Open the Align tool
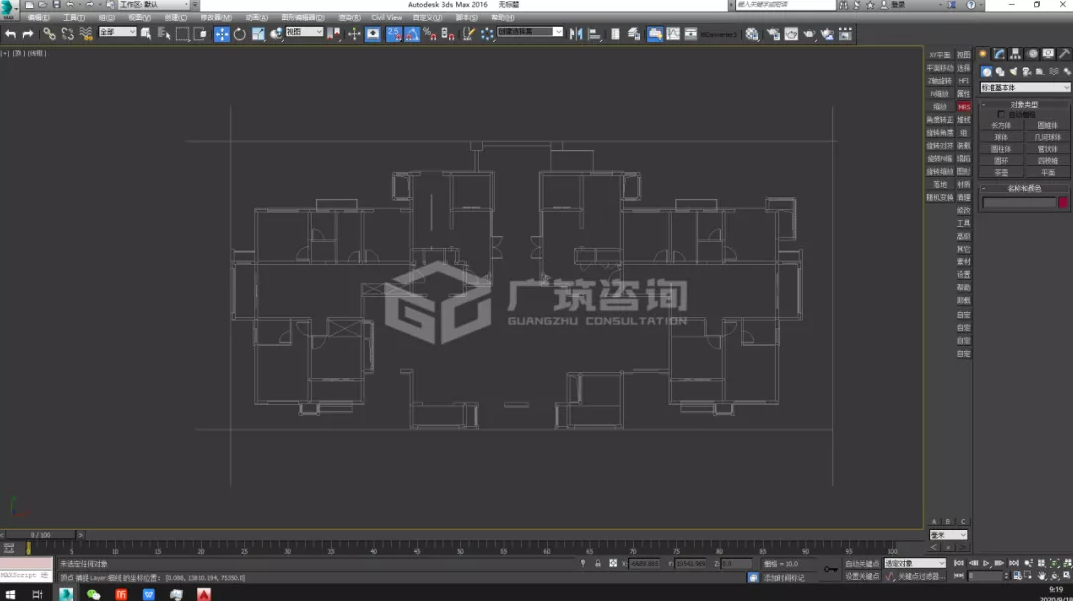Image resolution: width=1073 pixels, height=601 pixels. [x=594, y=34]
